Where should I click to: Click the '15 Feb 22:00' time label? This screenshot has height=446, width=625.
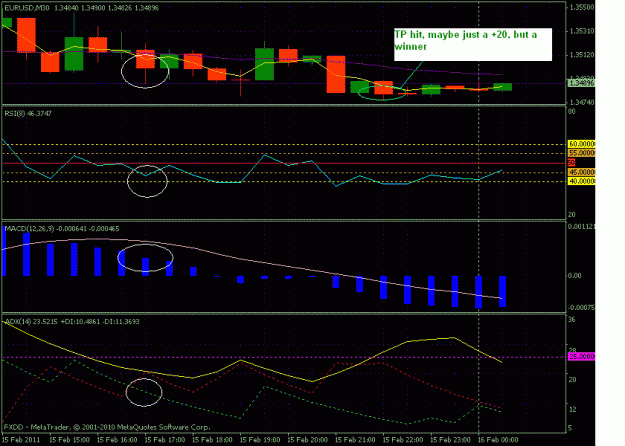pyautogui.click(x=403, y=440)
